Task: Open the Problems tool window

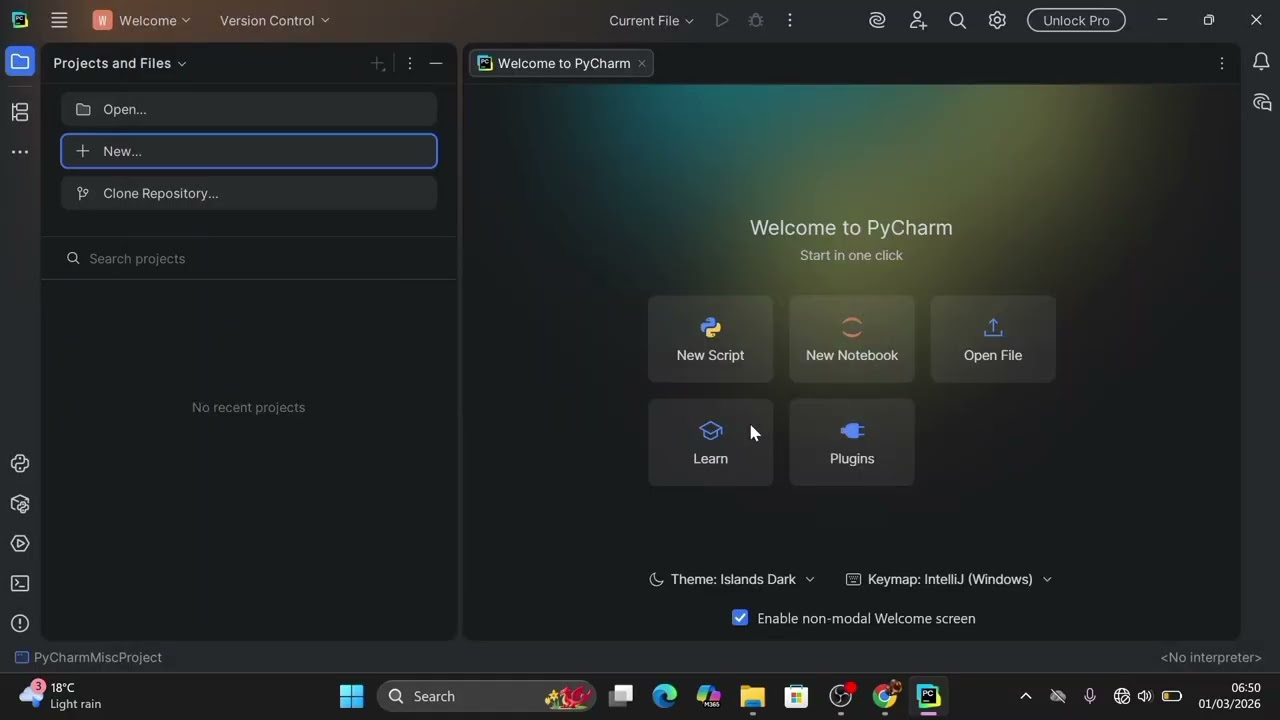Action: click(20, 624)
